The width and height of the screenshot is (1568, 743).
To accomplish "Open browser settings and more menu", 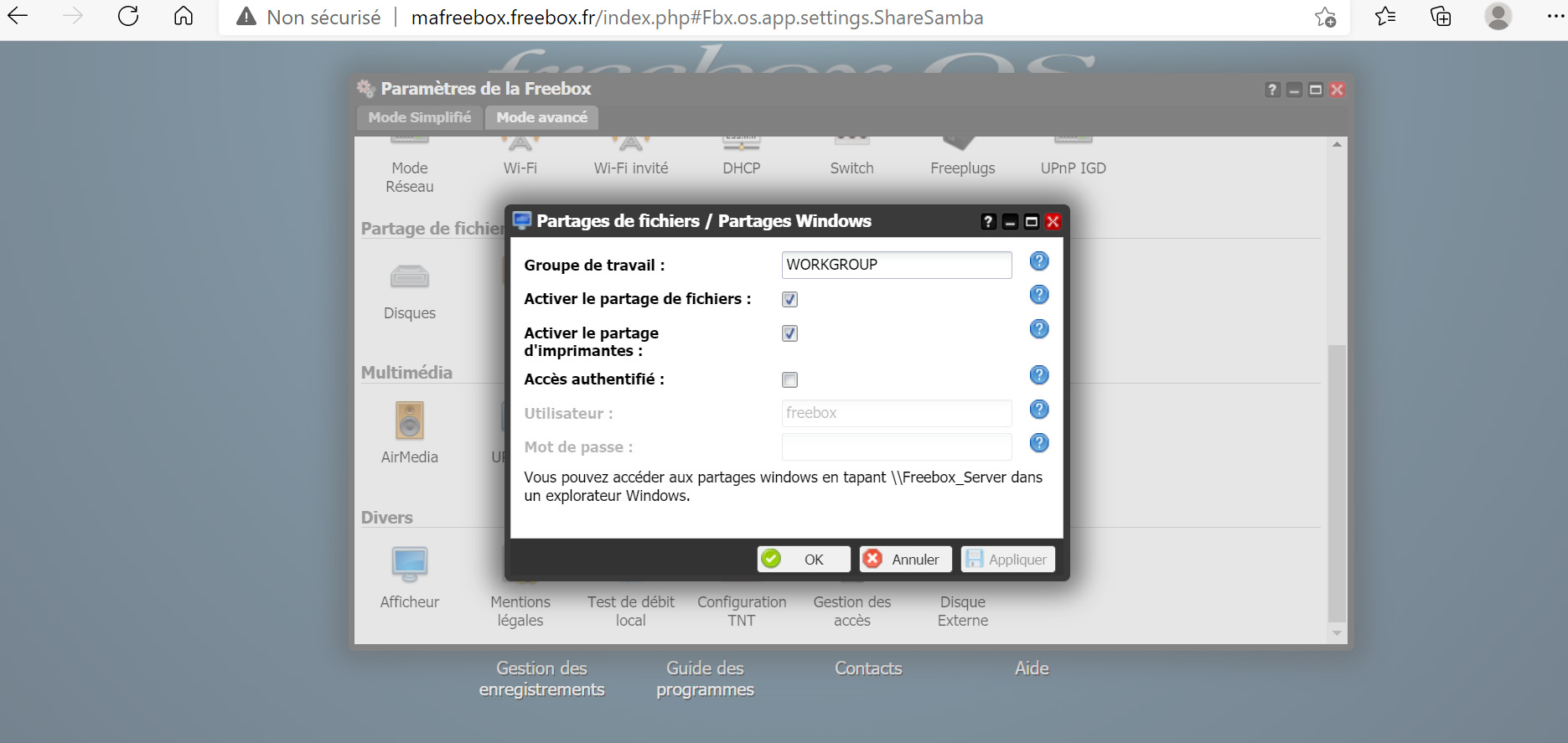I will pos(1555,16).
